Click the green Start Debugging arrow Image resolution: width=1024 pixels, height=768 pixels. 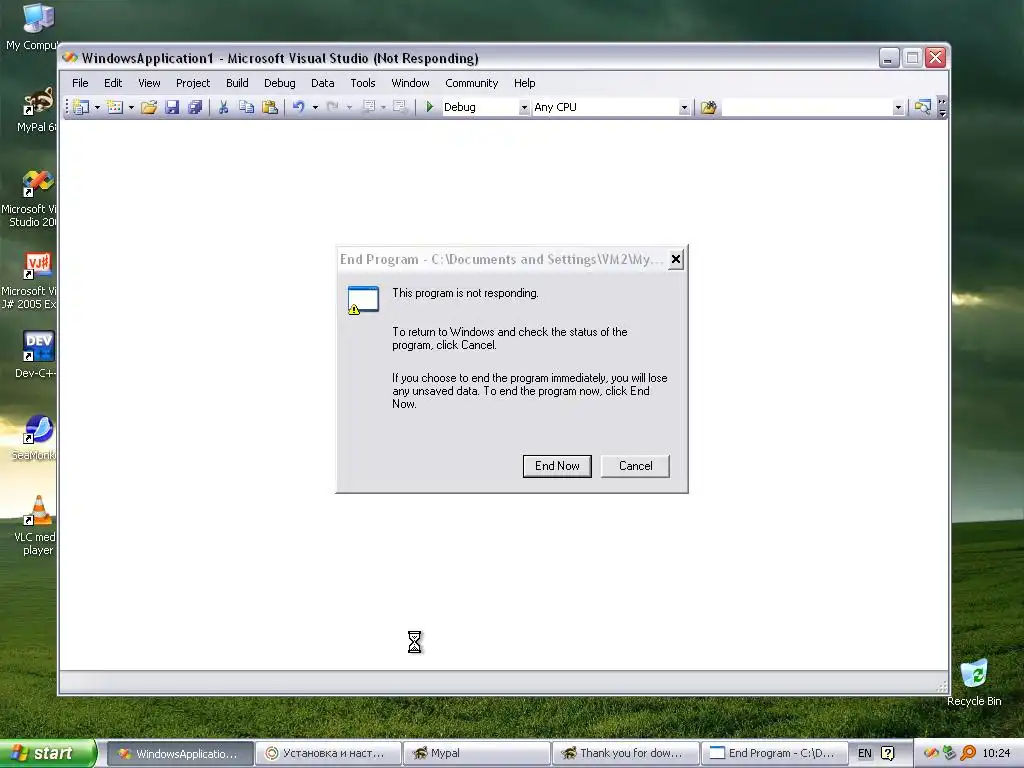(x=430, y=106)
